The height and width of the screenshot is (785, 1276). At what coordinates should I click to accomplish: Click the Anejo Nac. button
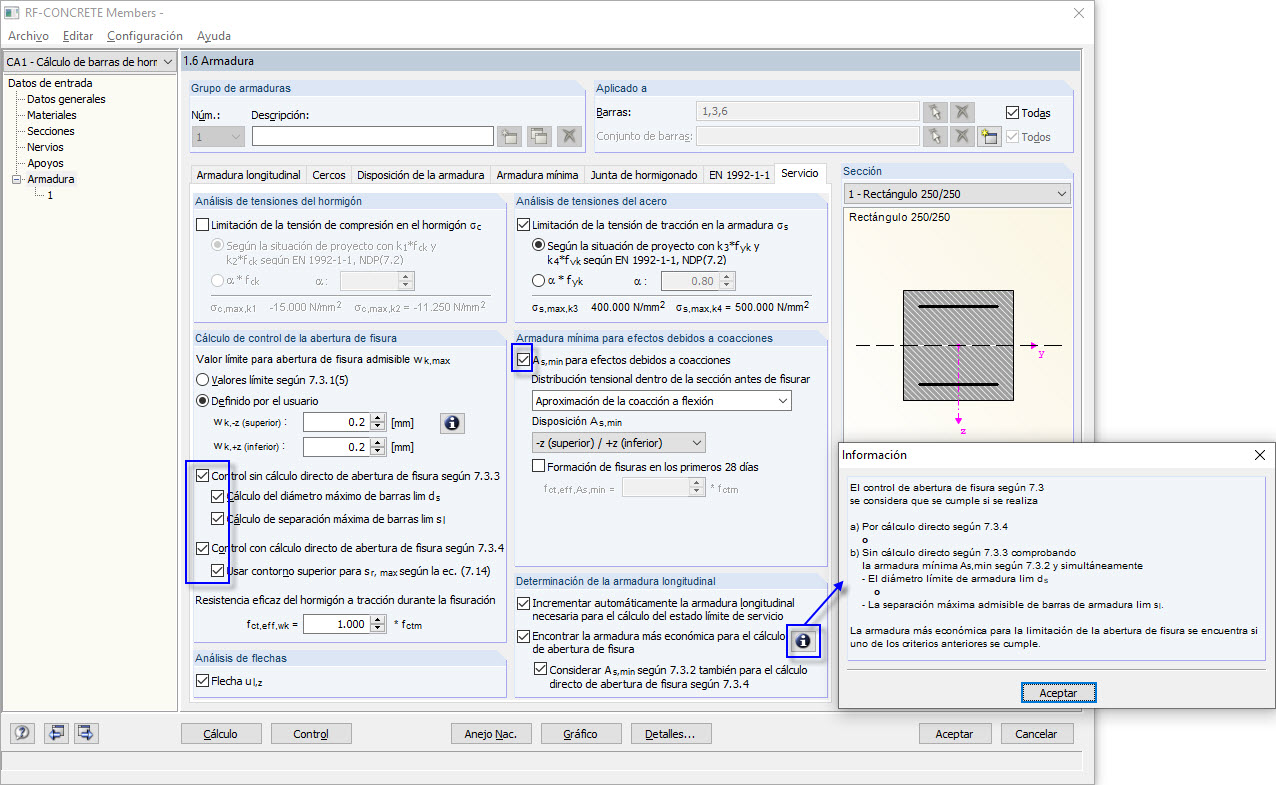click(491, 734)
